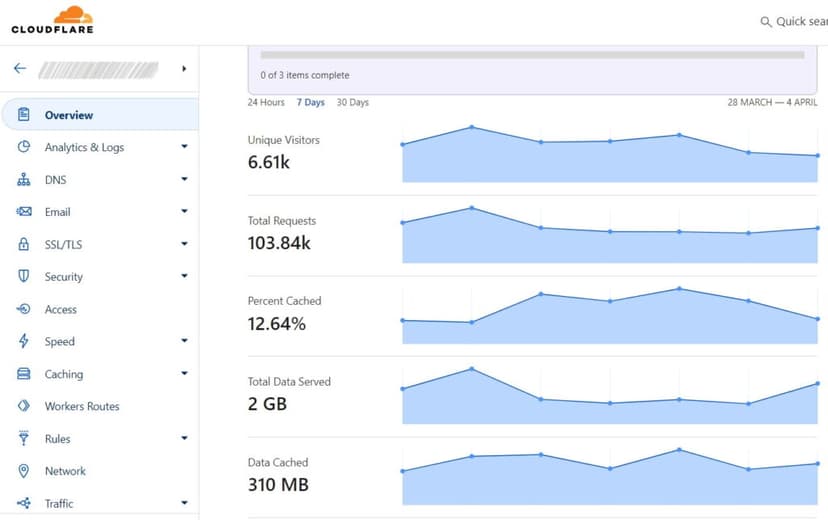Click the DNS network tree icon
The image size is (828, 520).
pos(24,180)
